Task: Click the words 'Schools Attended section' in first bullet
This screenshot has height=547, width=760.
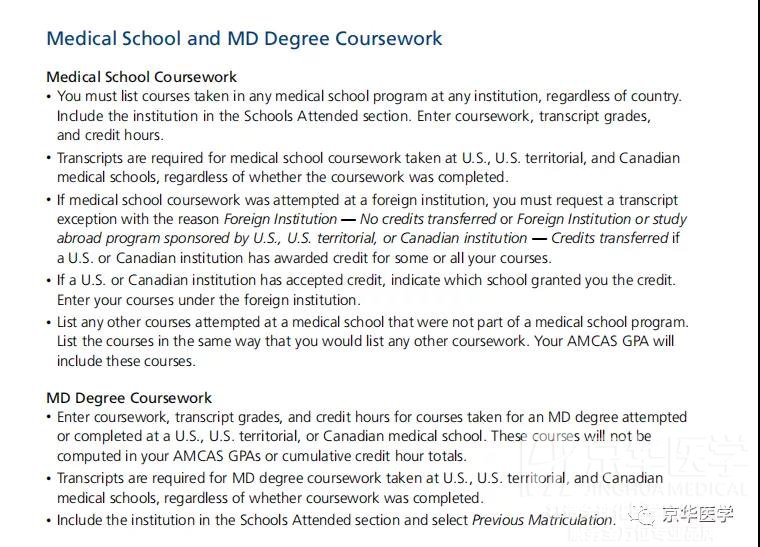Action: 328,116
